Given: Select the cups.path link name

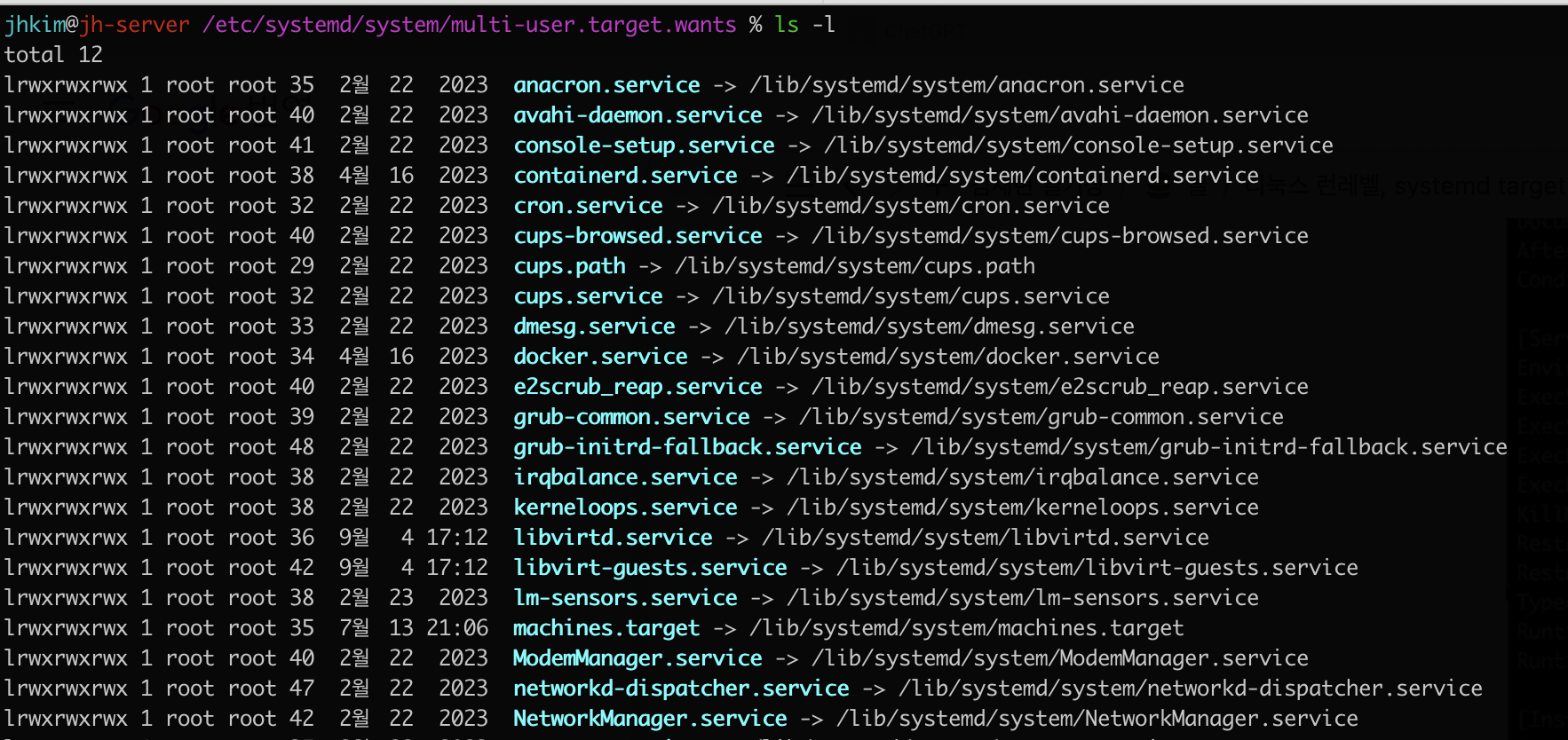Looking at the screenshot, I should (569, 266).
